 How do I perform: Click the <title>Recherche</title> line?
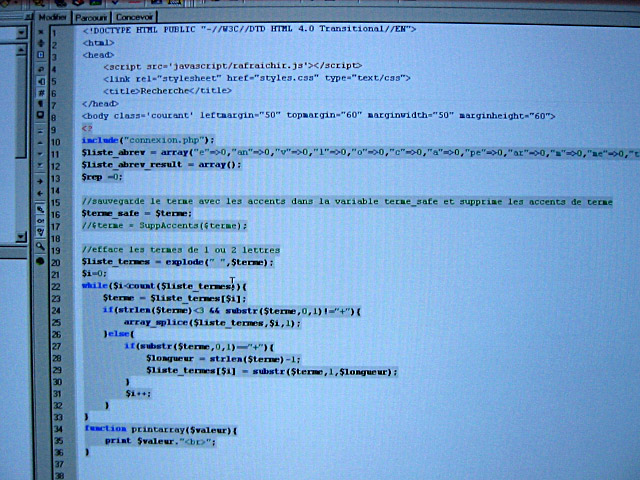167,91
